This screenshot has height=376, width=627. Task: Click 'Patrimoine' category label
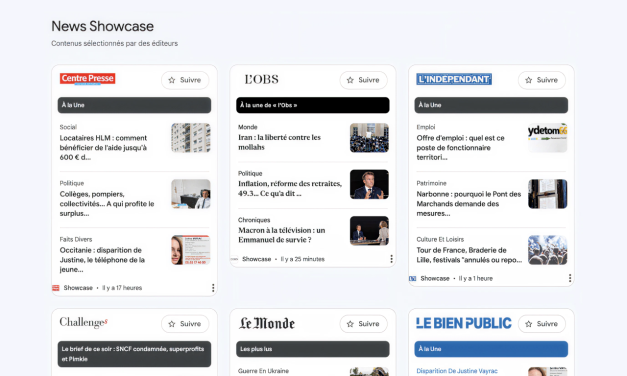431,183
